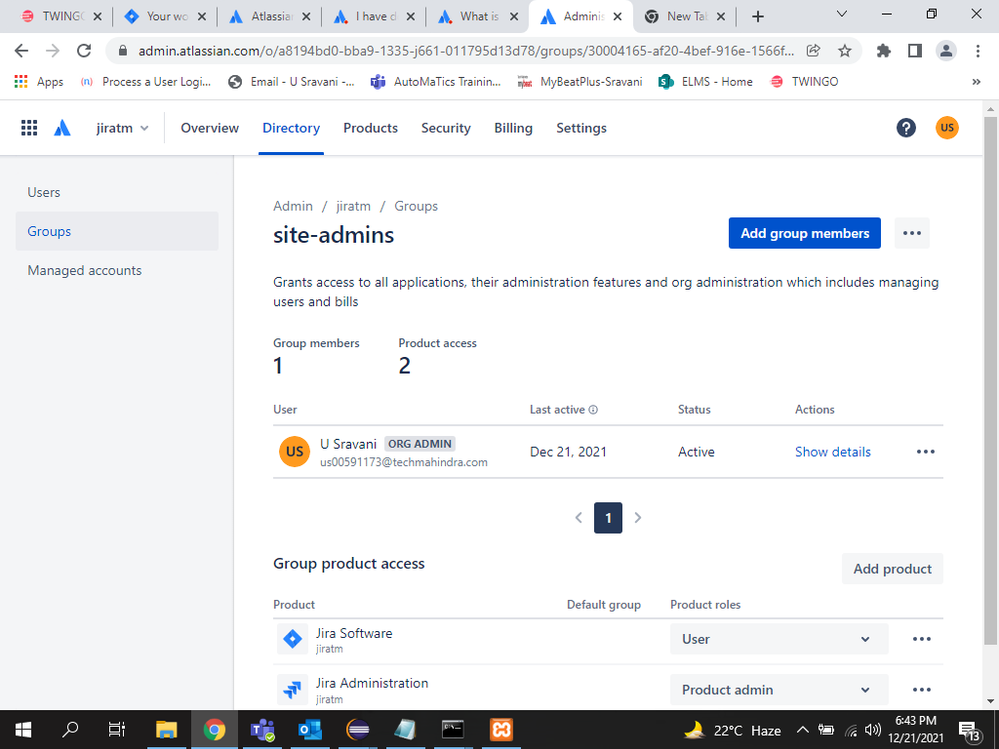Open Managed accounts in the sidebar

point(117,270)
